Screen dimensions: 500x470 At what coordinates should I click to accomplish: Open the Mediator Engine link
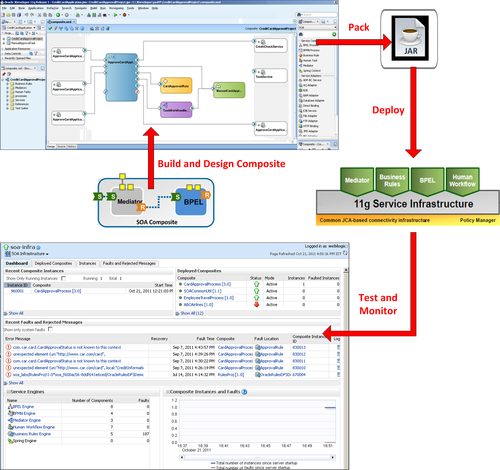coord(26,420)
